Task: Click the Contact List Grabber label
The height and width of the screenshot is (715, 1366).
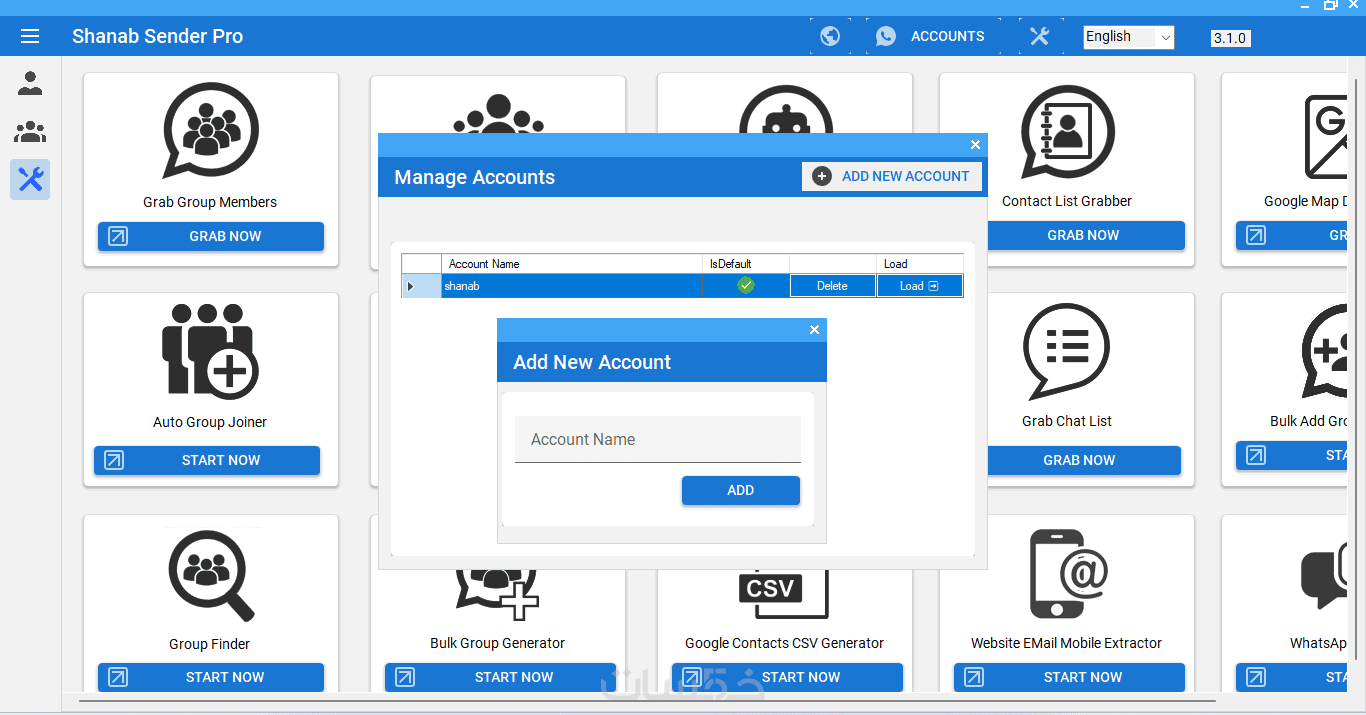Action: click(1067, 201)
